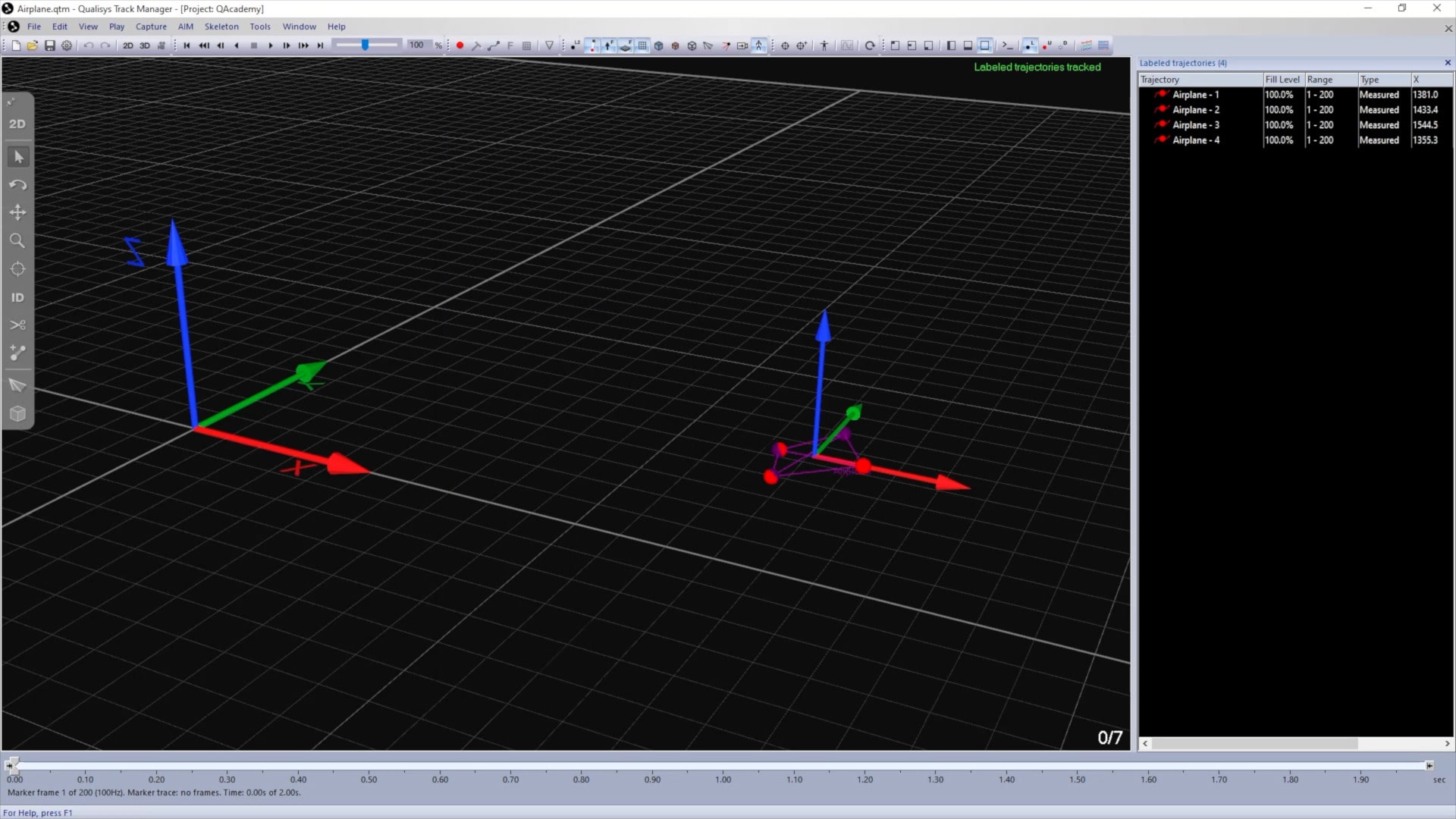Viewport: 1456px width, 819px height.
Task: Sort by the Fill Level column header
Action: 1283,80
